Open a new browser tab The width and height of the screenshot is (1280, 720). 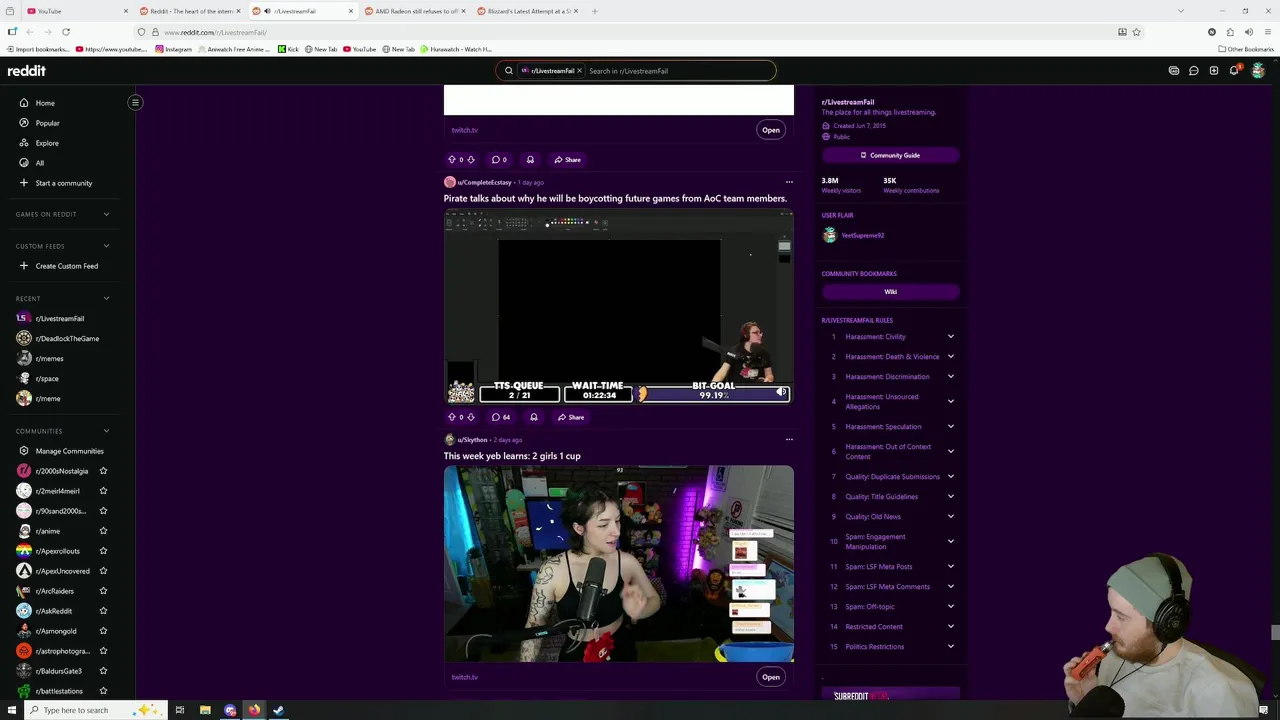pyautogui.click(x=594, y=11)
